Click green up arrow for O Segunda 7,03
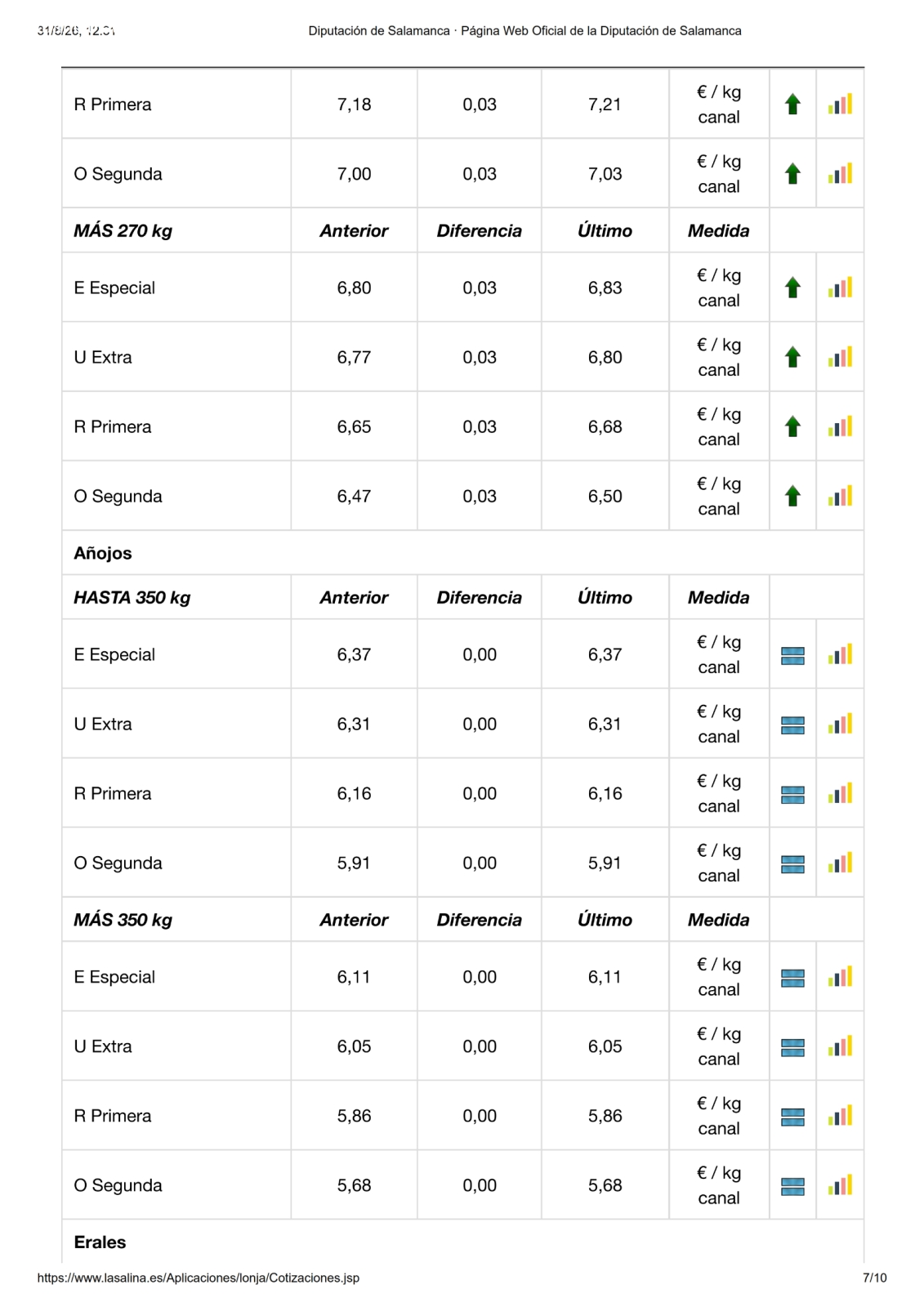 pos(792,174)
